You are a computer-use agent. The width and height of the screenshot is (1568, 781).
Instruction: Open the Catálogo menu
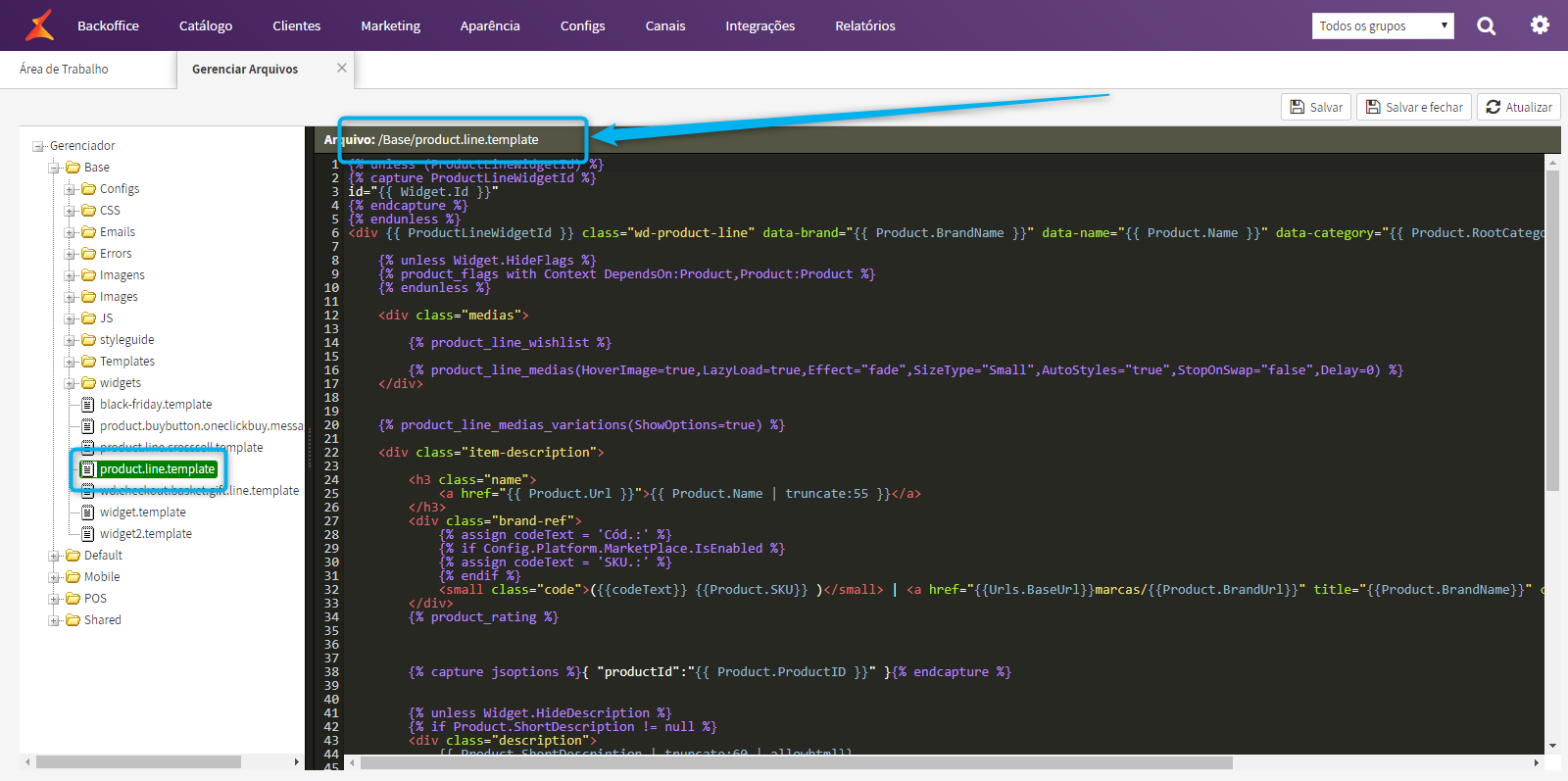pyautogui.click(x=206, y=25)
